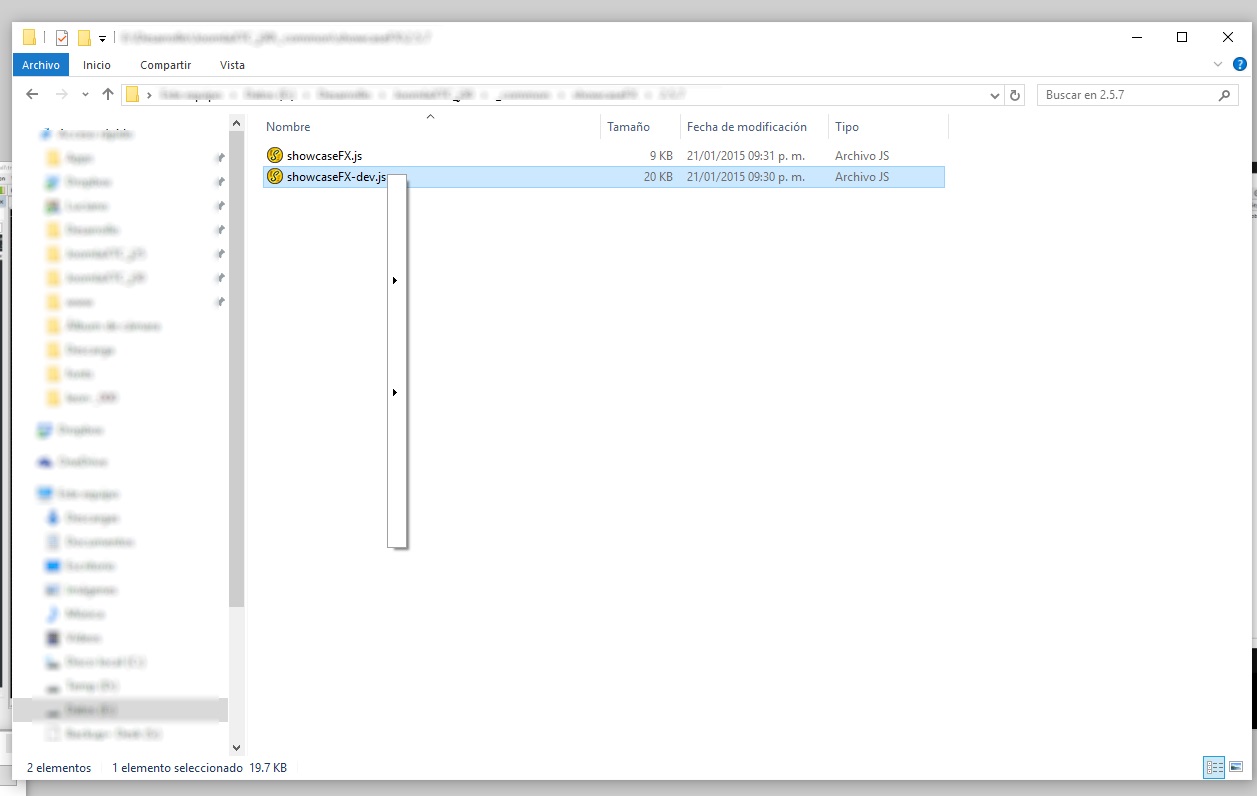Click the Properties checkmark icon in title bar
The width and height of the screenshot is (1257, 796).
click(62, 38)
